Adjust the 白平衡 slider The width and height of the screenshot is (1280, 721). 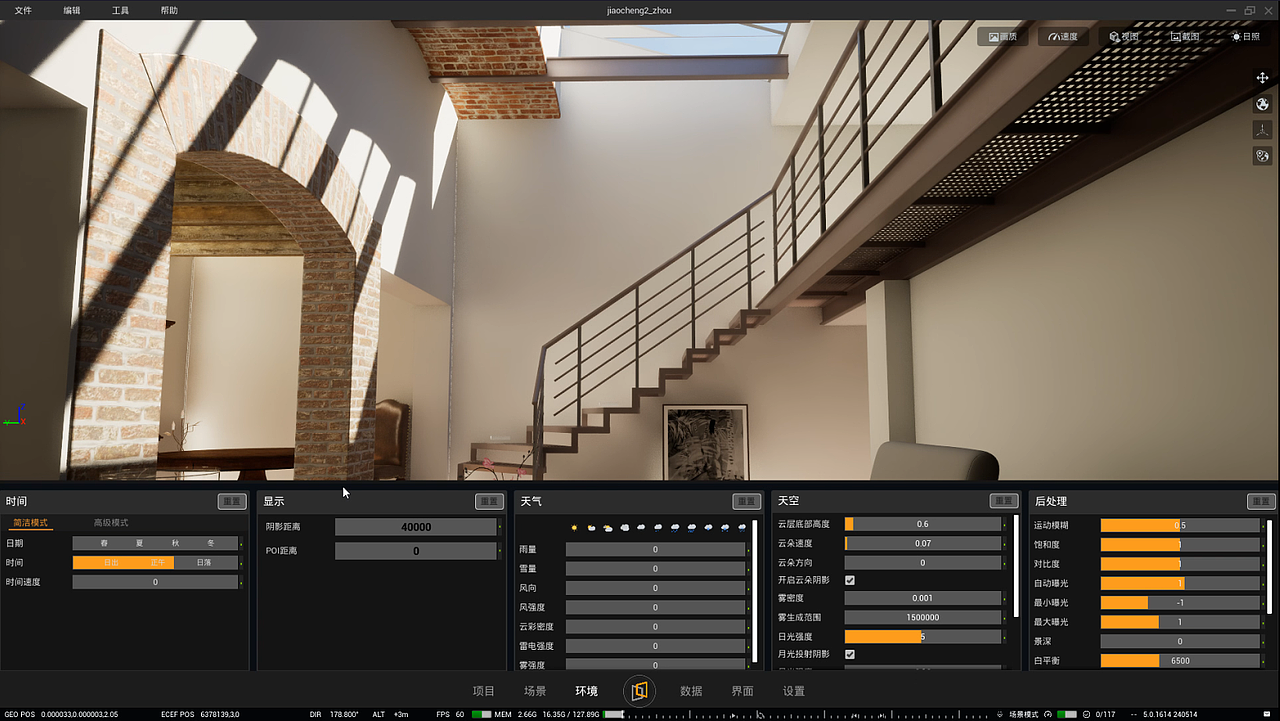(1180, 661)
